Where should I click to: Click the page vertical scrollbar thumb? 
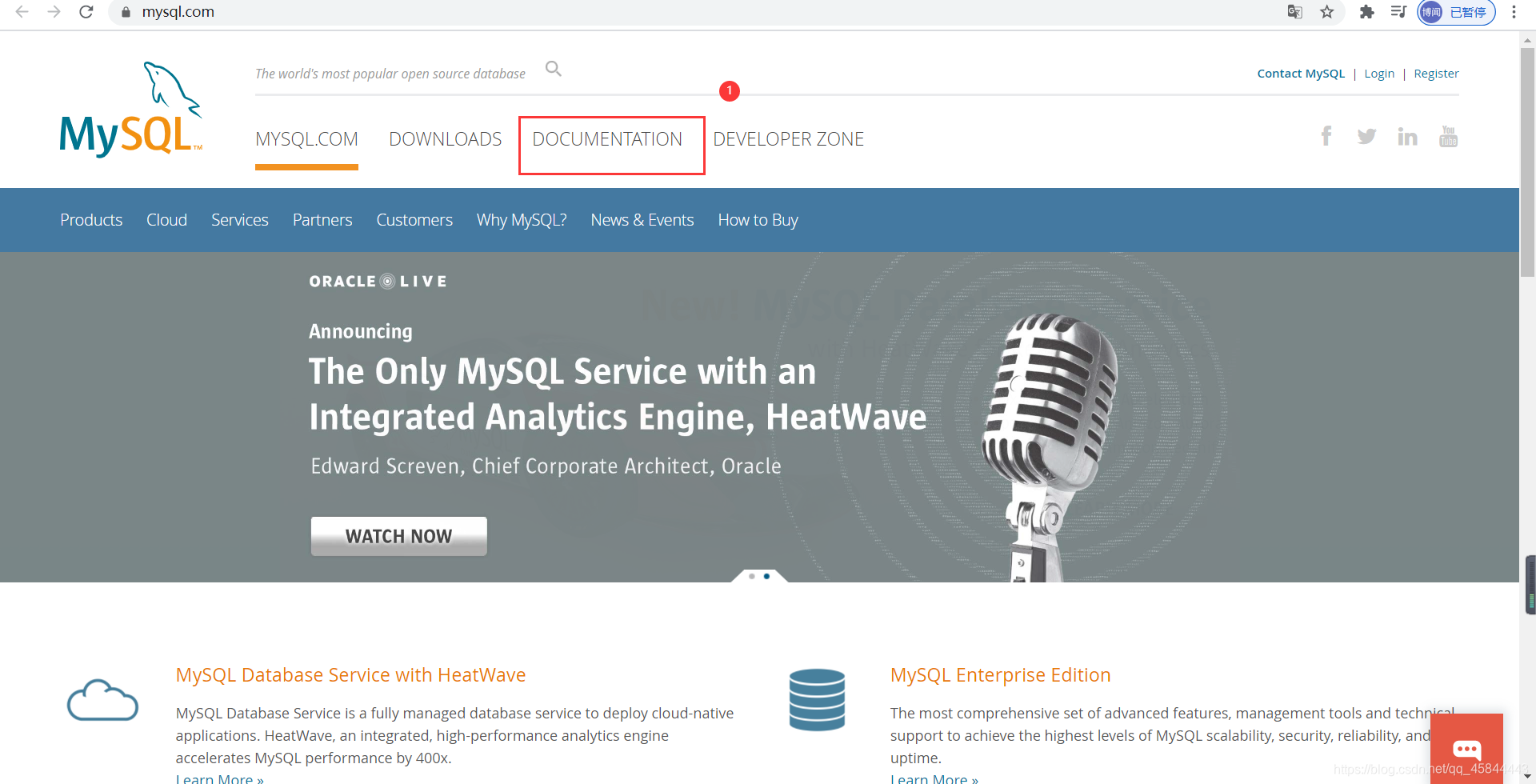pyautogui.click(x=1527, y=162)
